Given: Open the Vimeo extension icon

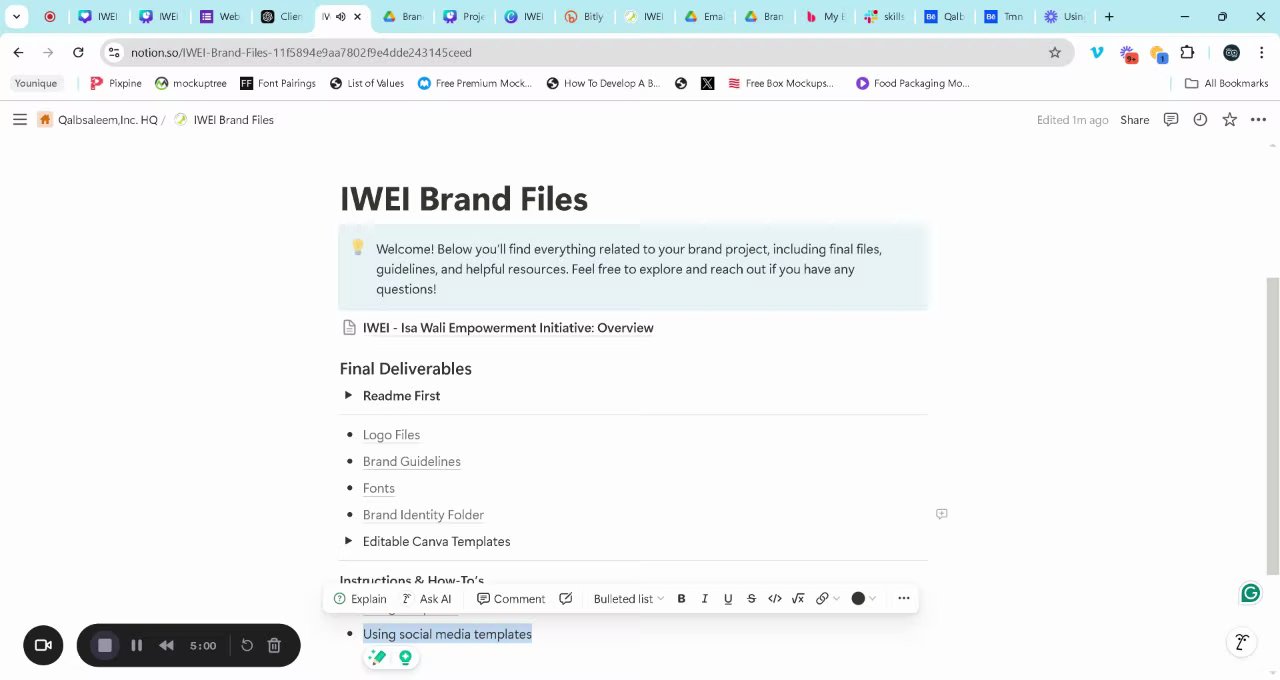Looking at the screenshot, I should tap(1097, 52).
